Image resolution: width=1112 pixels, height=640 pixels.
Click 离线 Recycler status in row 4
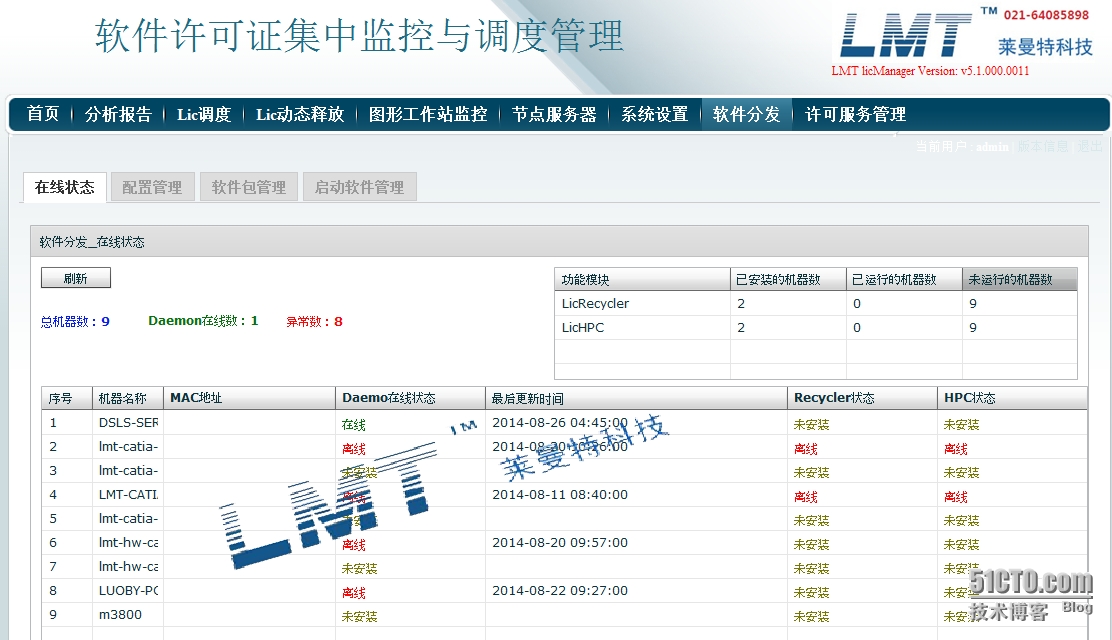click(806, 497)
